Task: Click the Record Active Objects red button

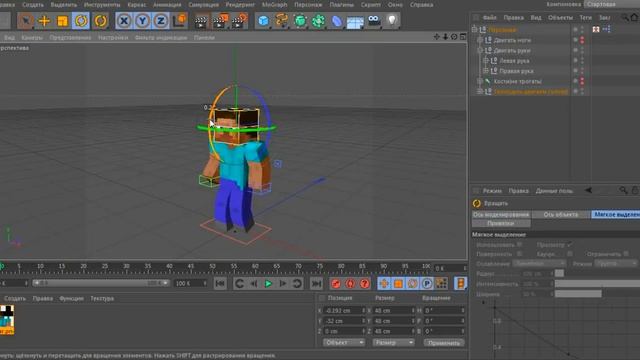Action: (336, 283)
